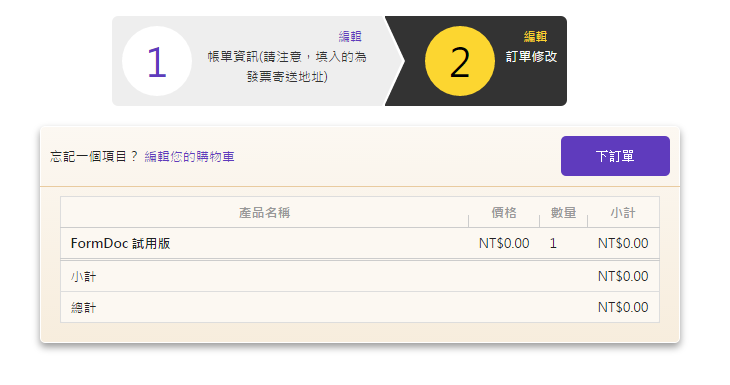Select the 訂單修改 step label

coord(531,56)
